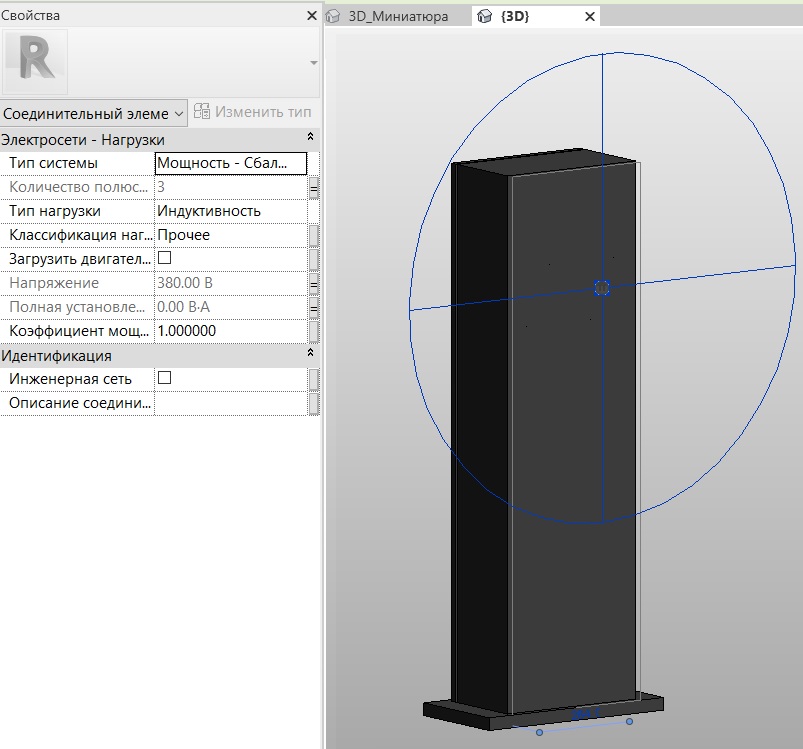
Task: Click associate button for Классификация нагрузок
Action: point(314,236)
